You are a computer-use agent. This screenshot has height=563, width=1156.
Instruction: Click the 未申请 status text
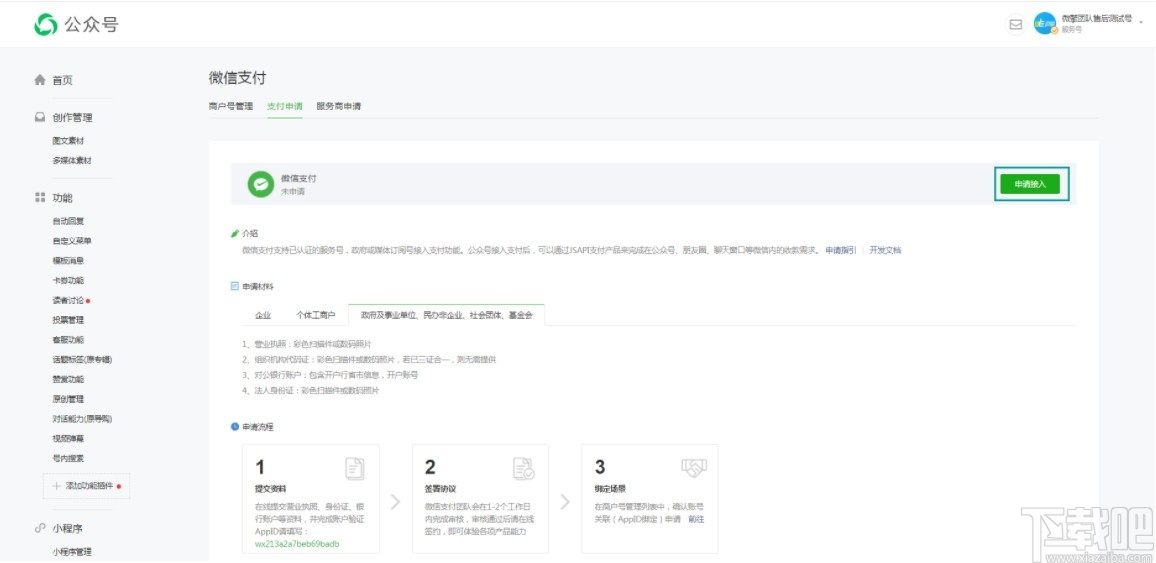(293, 192)
